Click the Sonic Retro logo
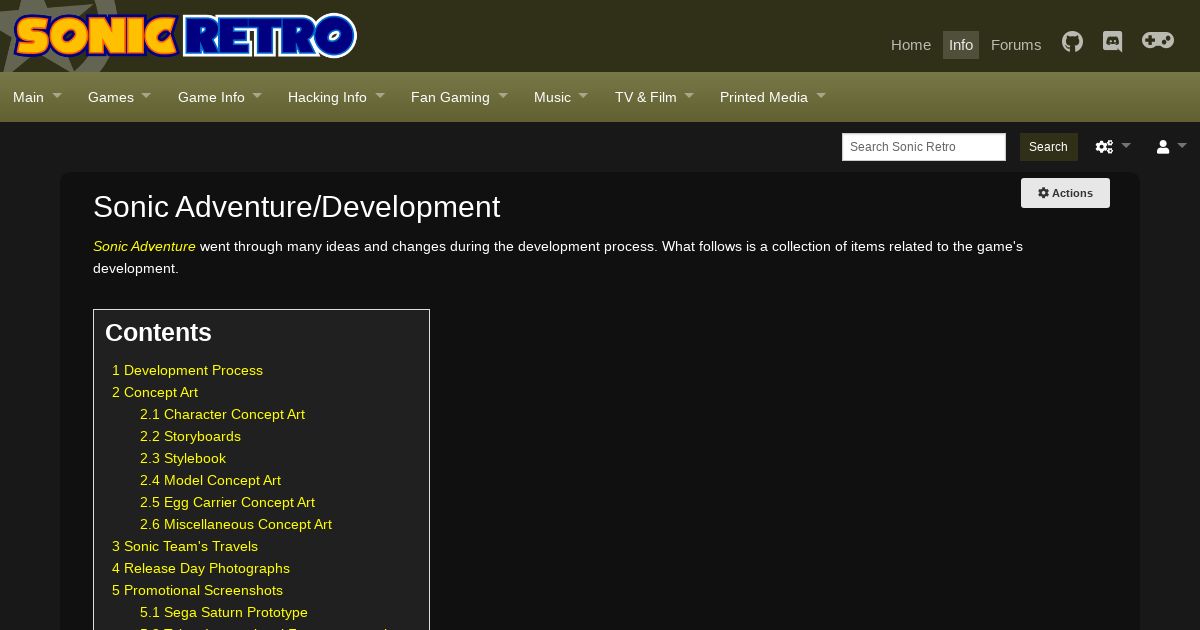 coord(186,36)
